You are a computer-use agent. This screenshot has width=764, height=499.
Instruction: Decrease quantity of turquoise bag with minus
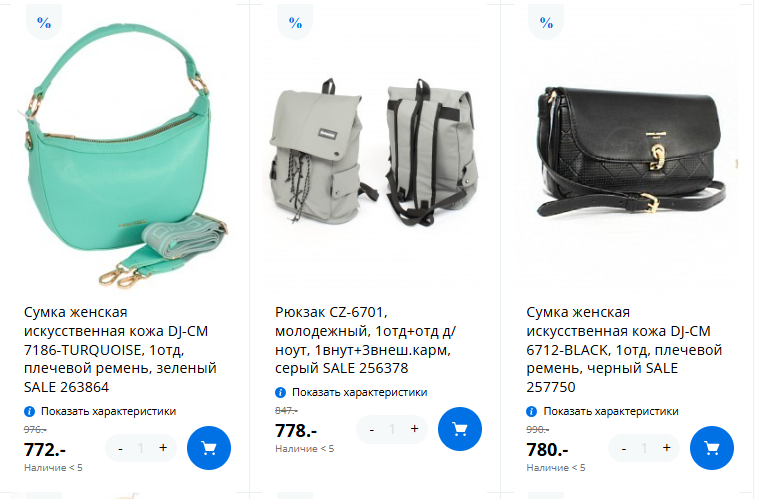click(120, 448)
